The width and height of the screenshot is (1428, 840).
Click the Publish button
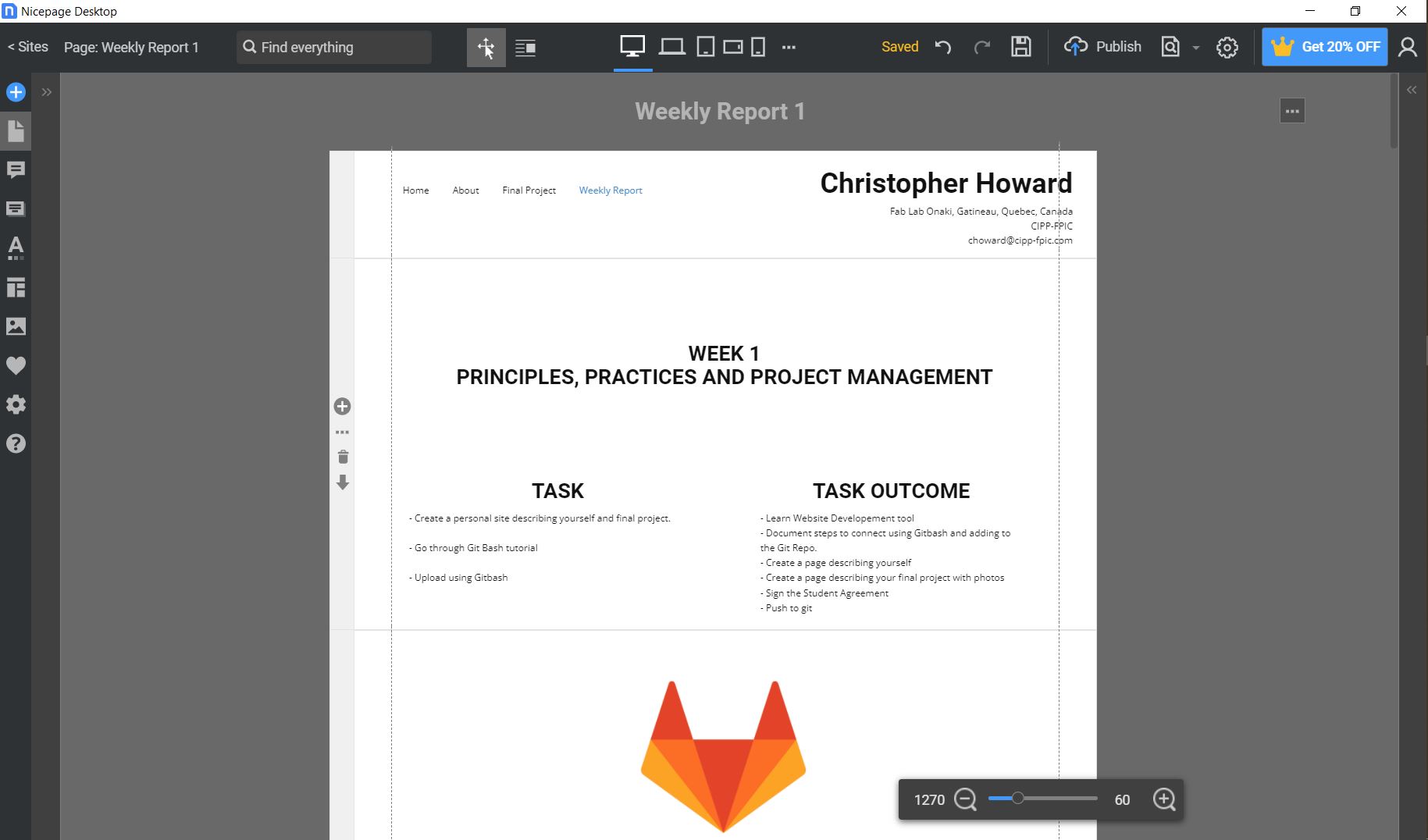[1102, 47]
